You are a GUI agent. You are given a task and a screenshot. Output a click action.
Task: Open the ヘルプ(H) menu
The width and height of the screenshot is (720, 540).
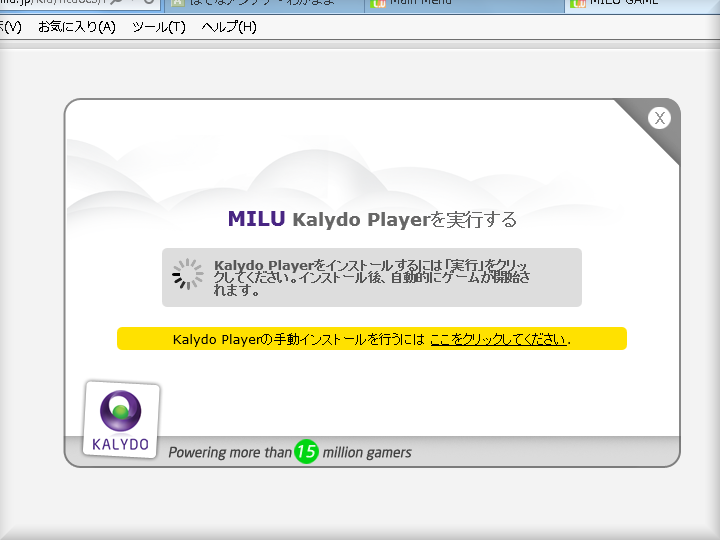229,27
